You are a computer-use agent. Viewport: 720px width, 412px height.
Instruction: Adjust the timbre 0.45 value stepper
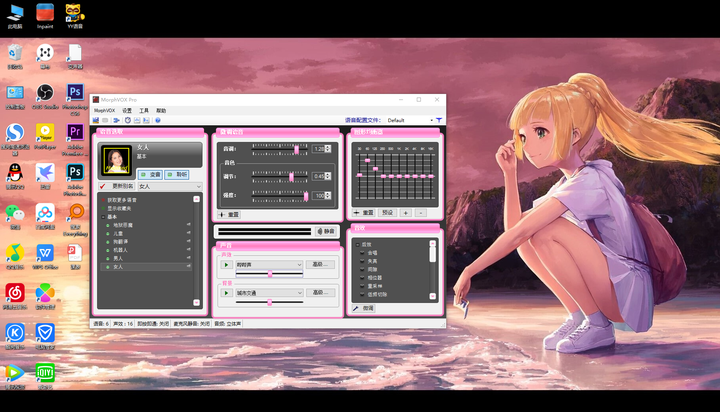328,176
